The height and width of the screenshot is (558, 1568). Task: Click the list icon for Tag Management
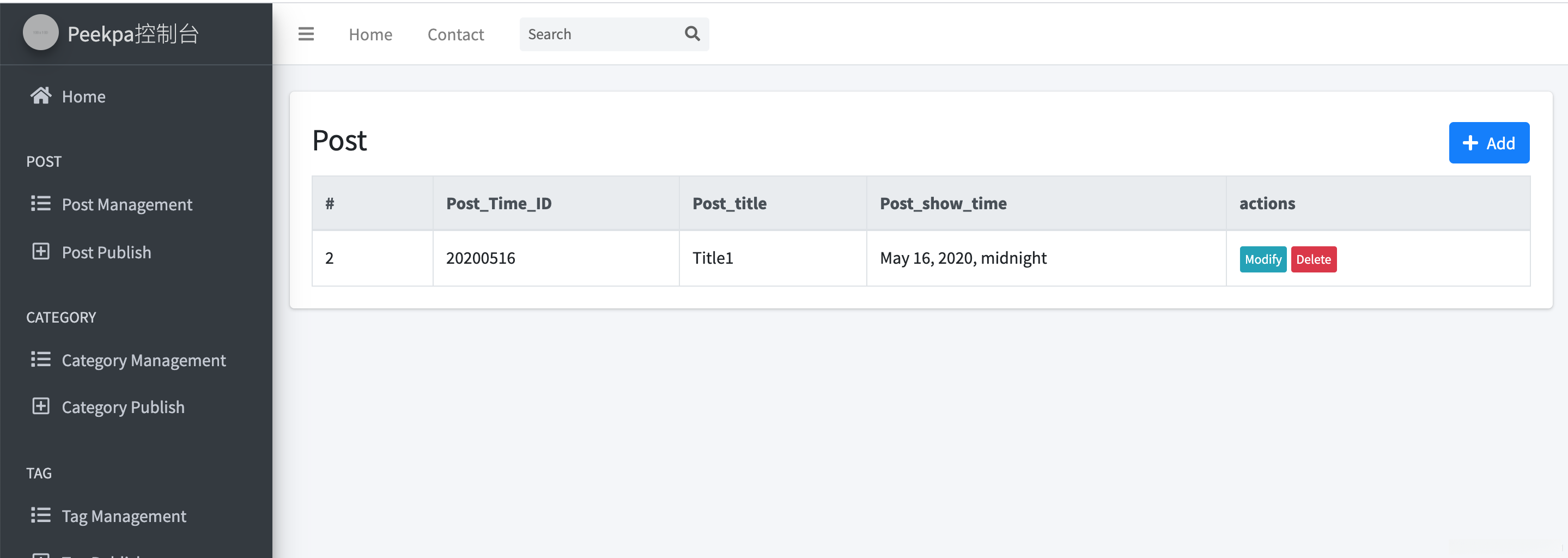point(41,515)
